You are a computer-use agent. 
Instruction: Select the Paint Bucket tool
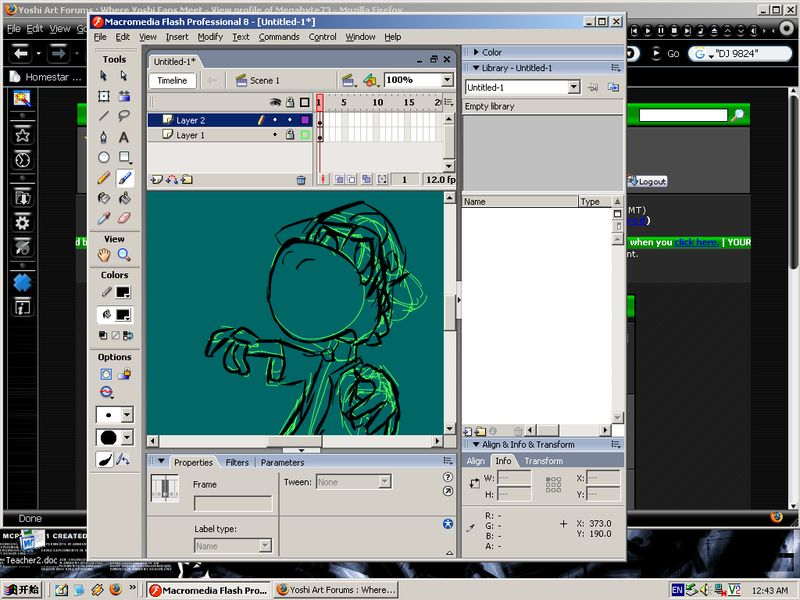point(123,198)
